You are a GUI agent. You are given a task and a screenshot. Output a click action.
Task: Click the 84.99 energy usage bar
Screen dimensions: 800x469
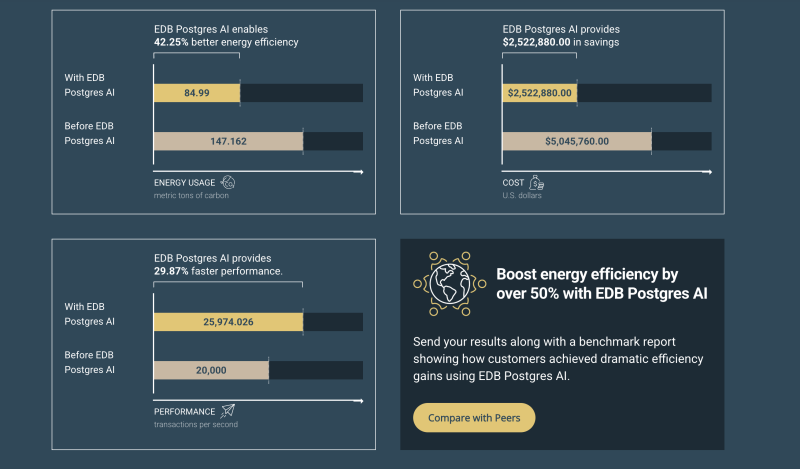[x=197, y=93]
